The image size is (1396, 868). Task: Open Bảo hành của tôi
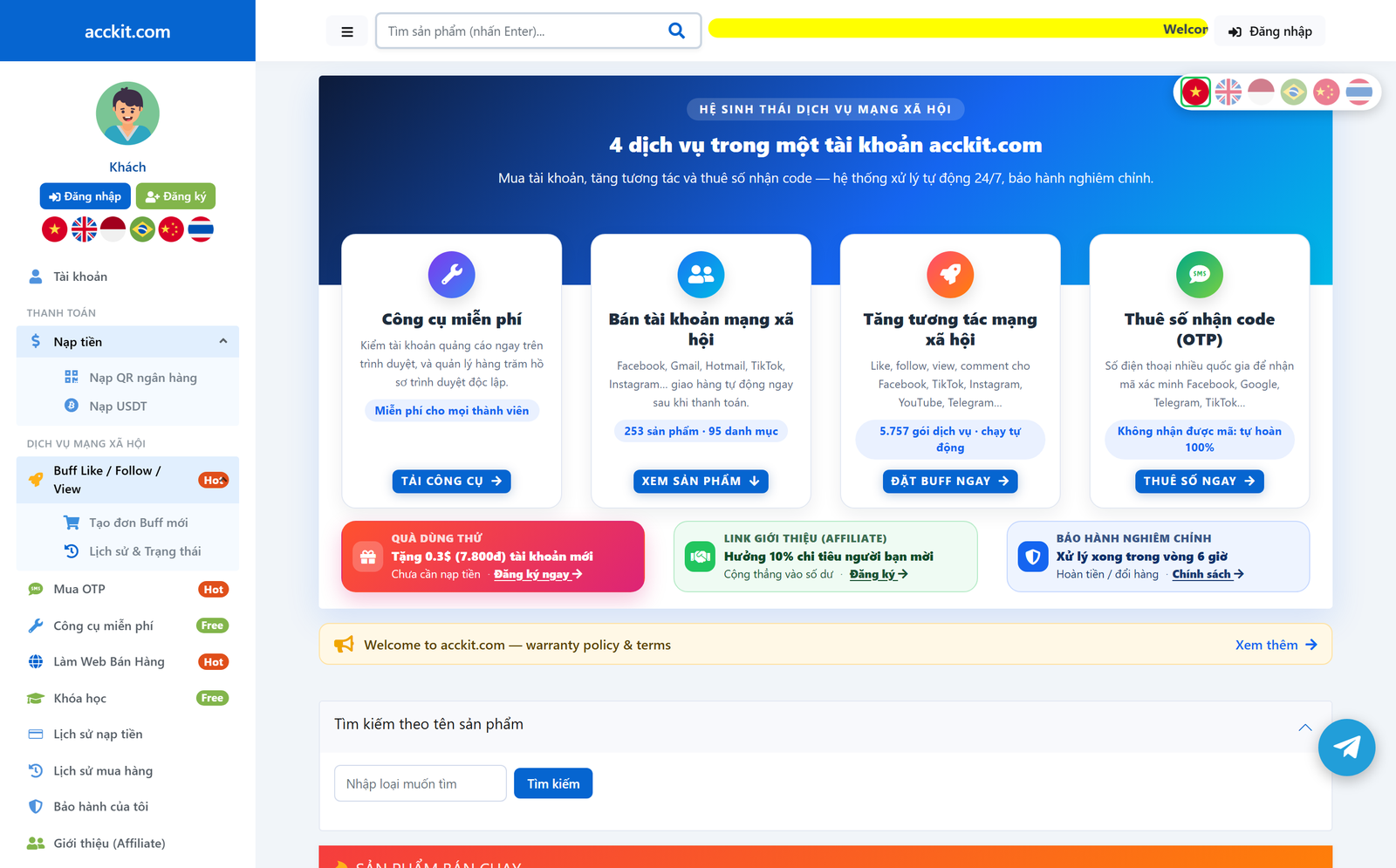[x=127, y=807]
